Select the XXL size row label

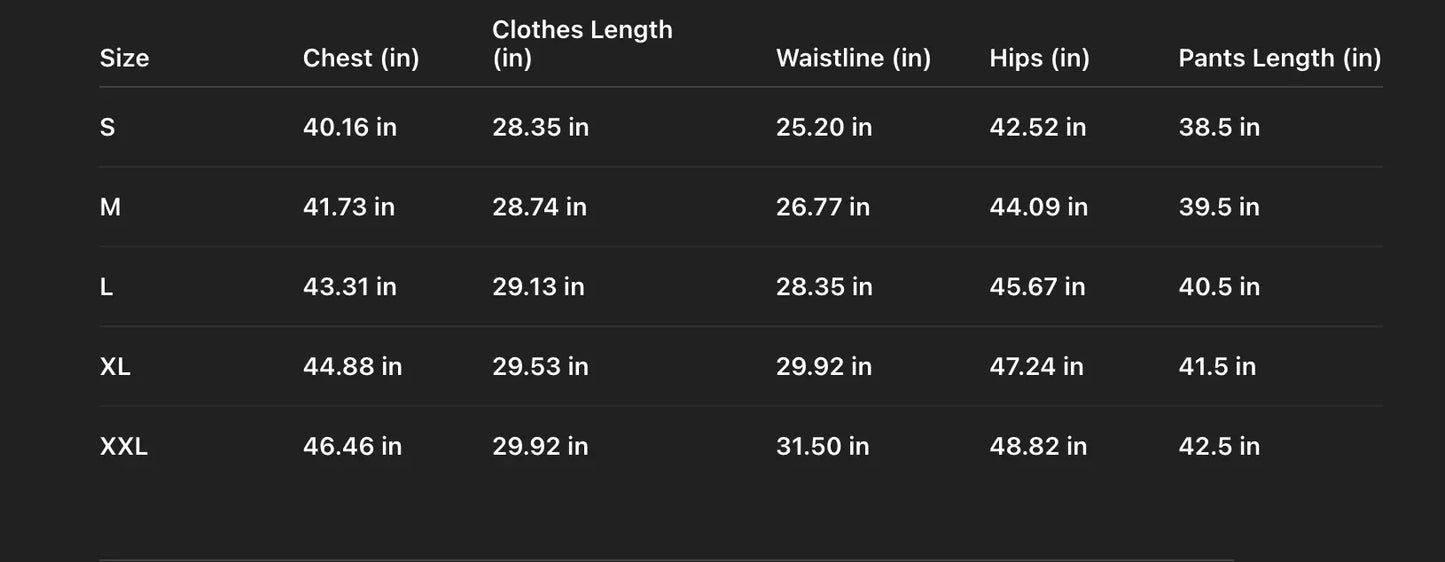pyautogui.click(x=124, y=446)
